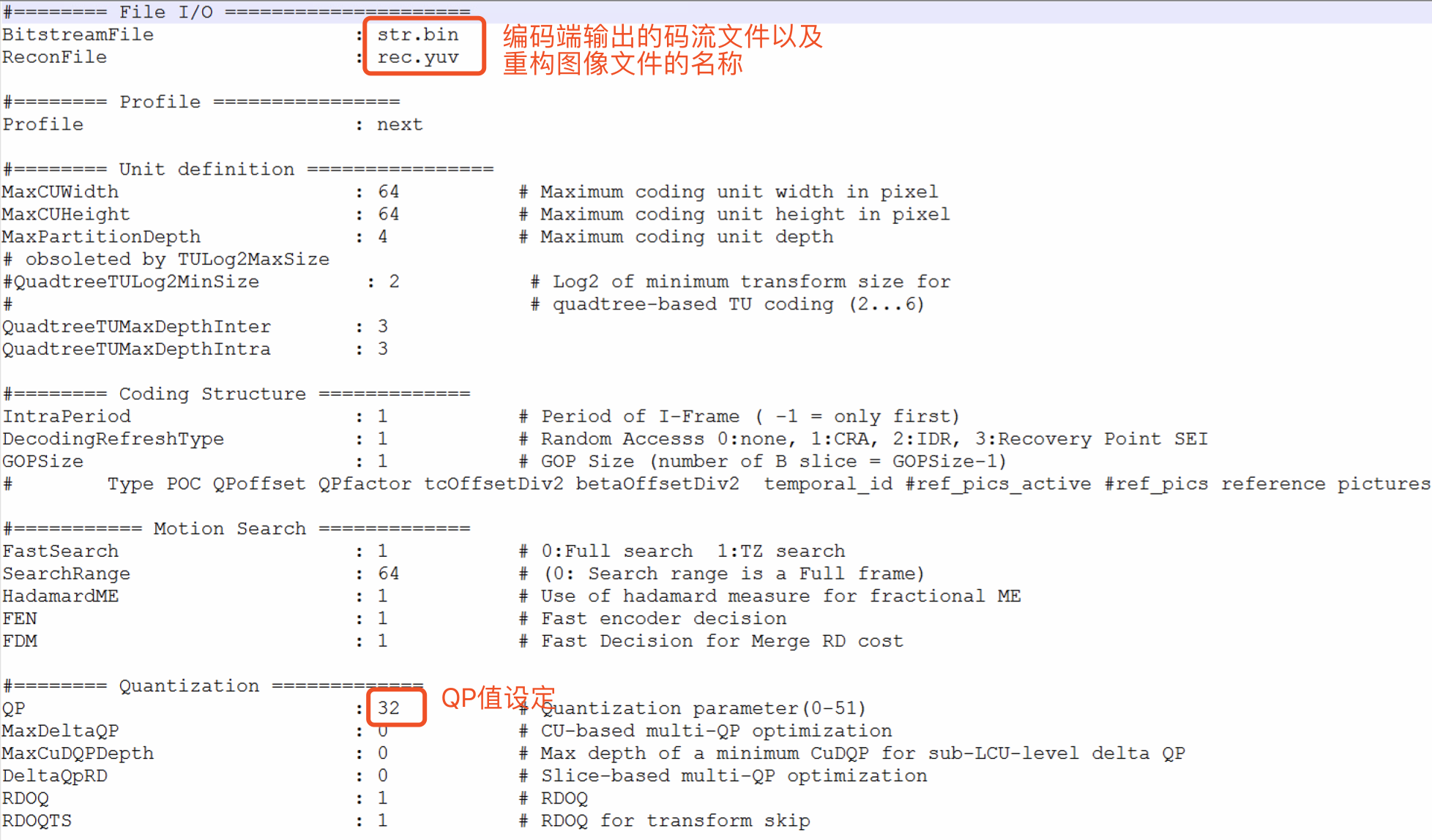Click the red QP值设定 annotation text
The width and height of the screenshot is (1432, 840).
498,697
